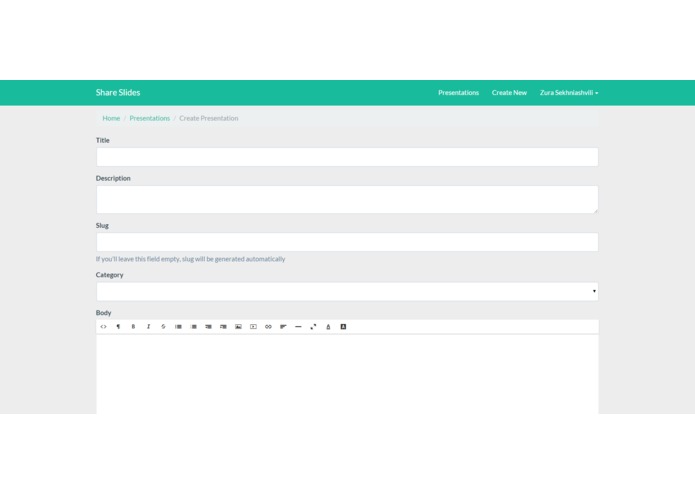Focus the Slug input field
The height and width of the screenshot is (494, 695).
(347, 242)
